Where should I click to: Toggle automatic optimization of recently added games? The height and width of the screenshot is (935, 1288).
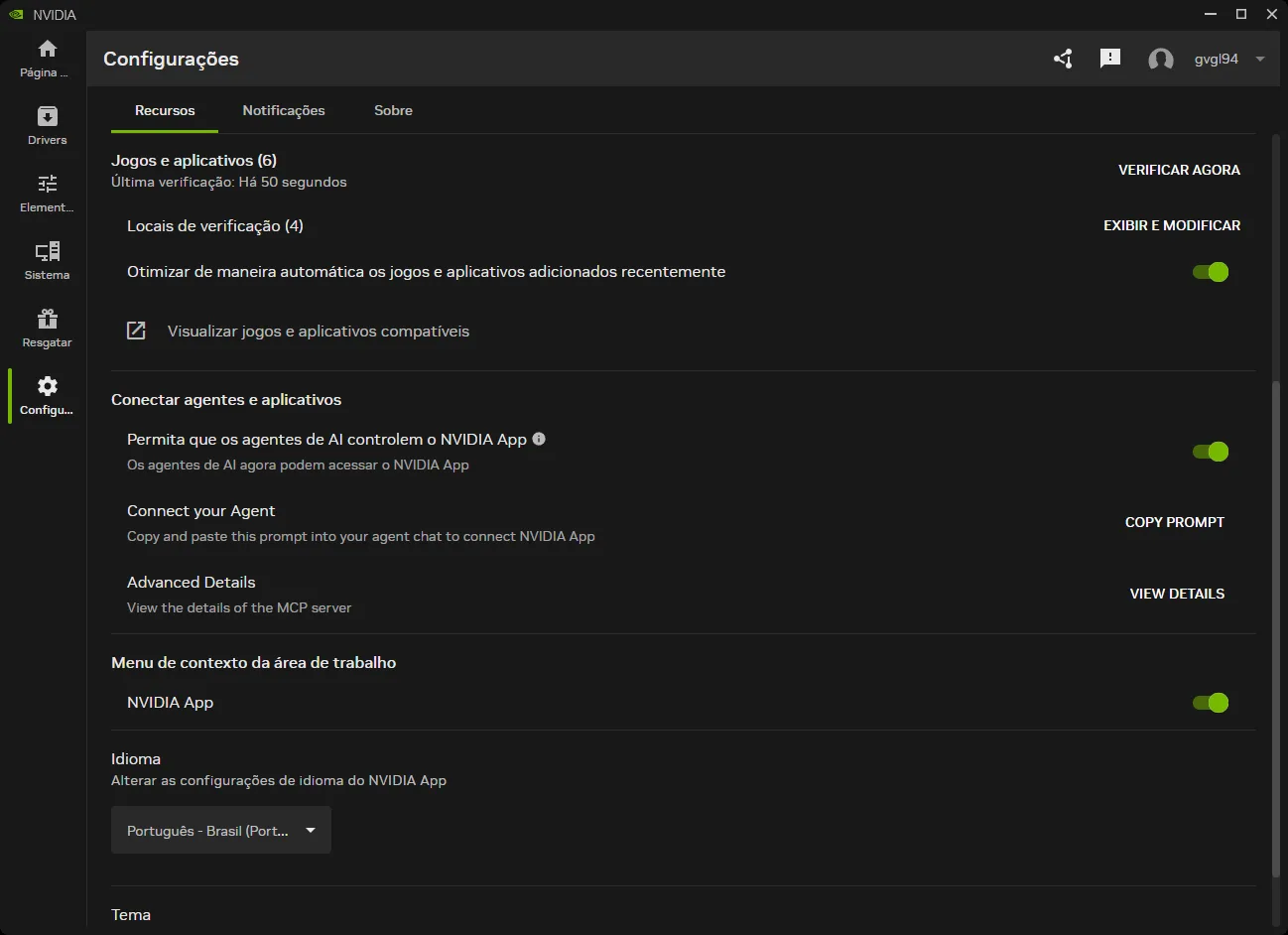pyautogui.click(x=1211, y=272)
